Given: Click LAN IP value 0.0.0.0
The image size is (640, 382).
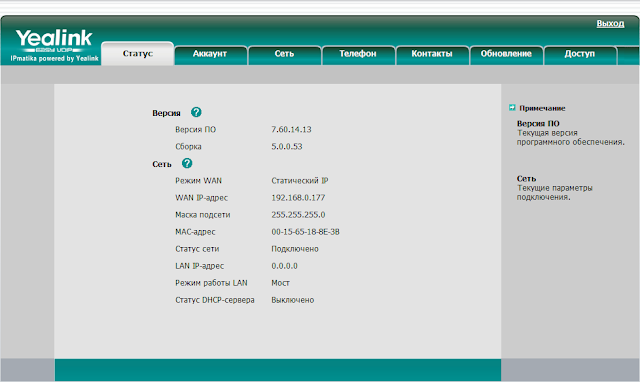Looking at the screenshot, I should coord(284,266).
